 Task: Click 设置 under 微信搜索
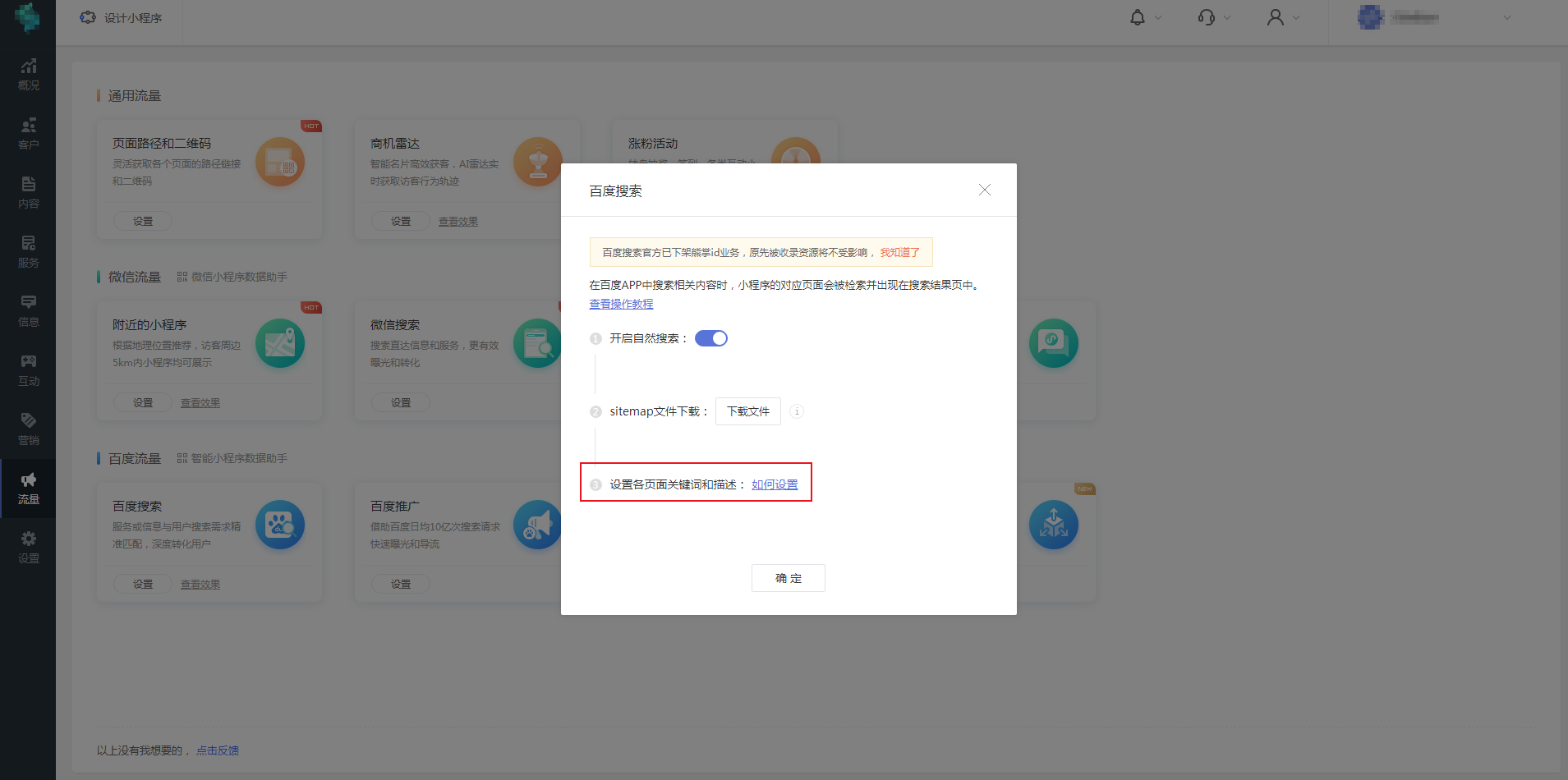tap(401, 402)
